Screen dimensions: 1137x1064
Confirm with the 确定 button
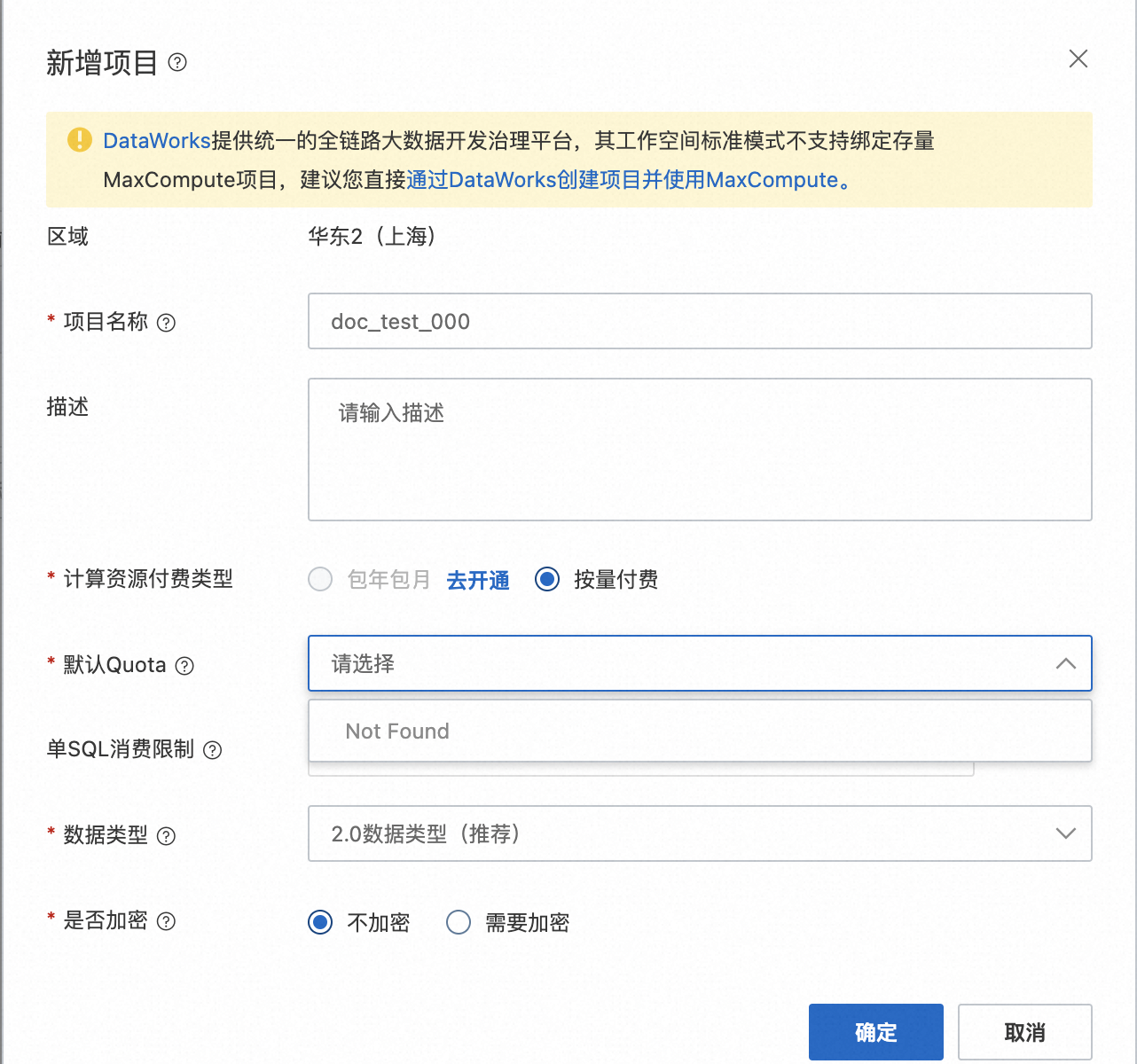point(876,1032)
